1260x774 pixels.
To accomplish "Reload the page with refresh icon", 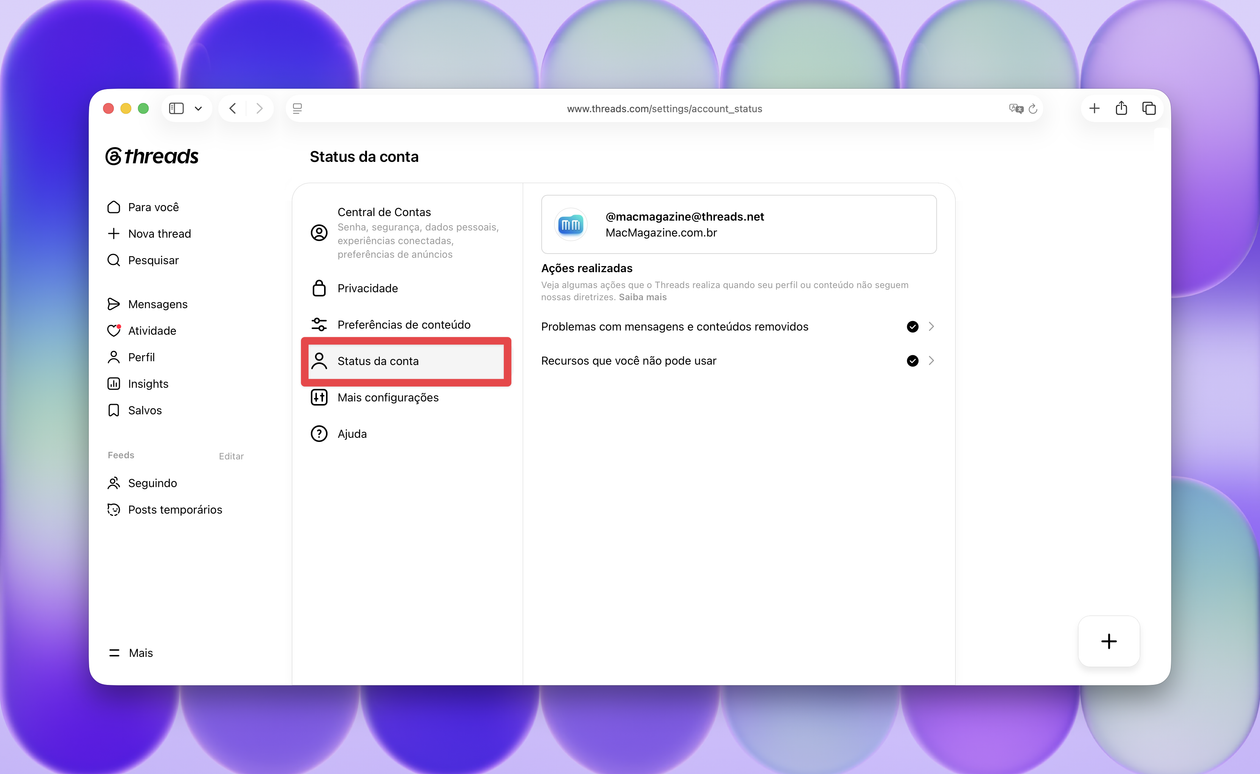I will 1033,108.
